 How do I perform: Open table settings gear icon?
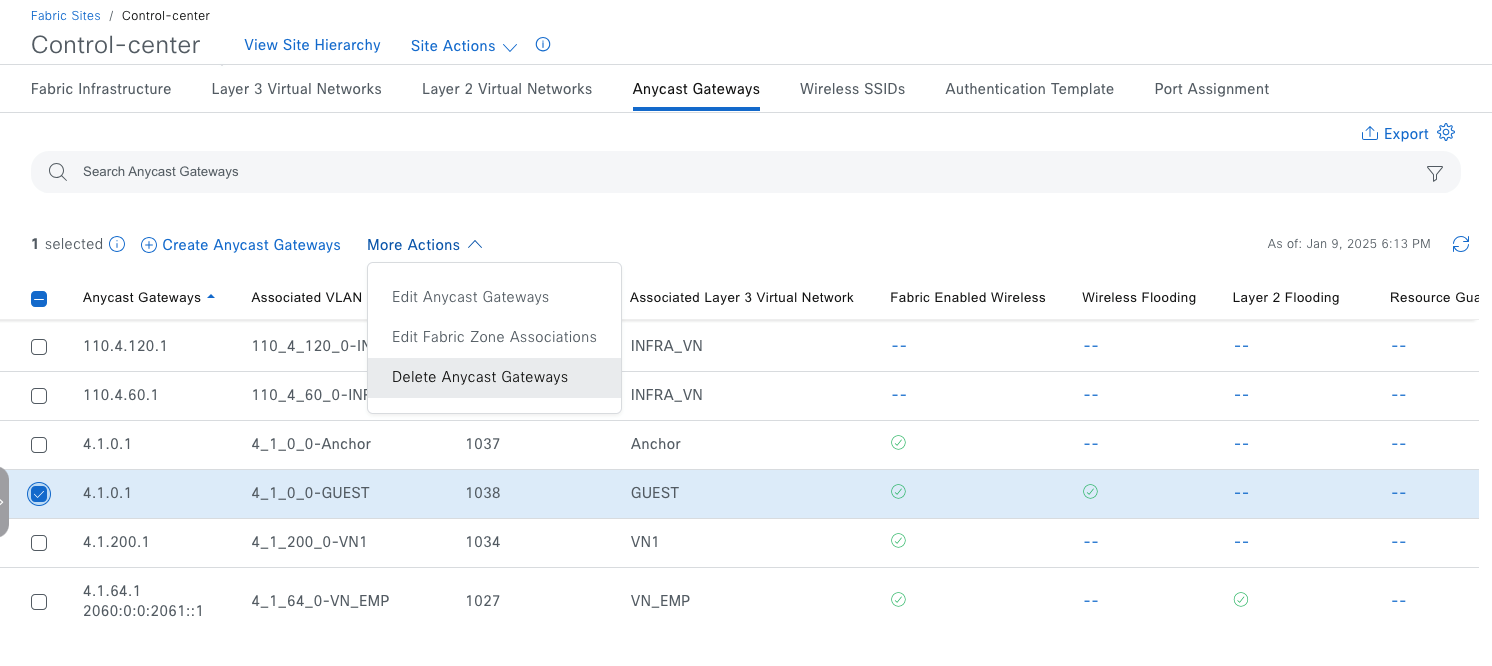click(1445, 133)
